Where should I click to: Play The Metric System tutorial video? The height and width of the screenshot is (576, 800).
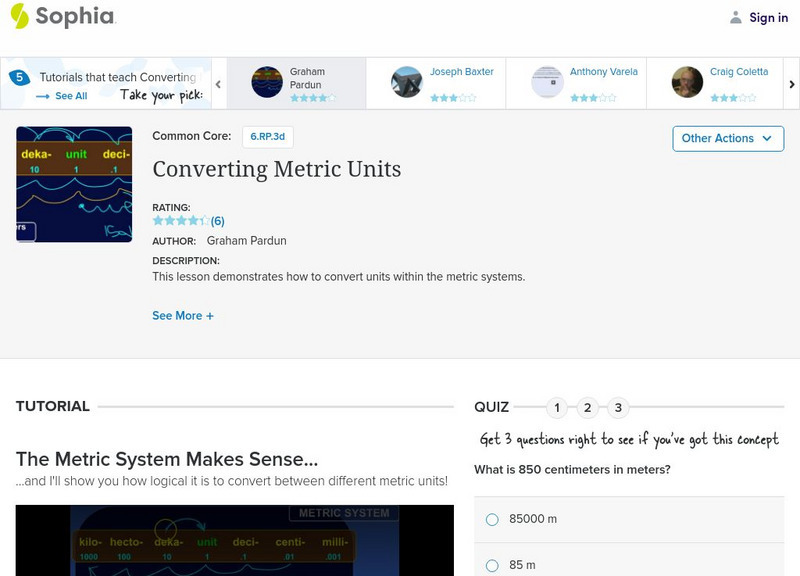(x=235, y=540)
